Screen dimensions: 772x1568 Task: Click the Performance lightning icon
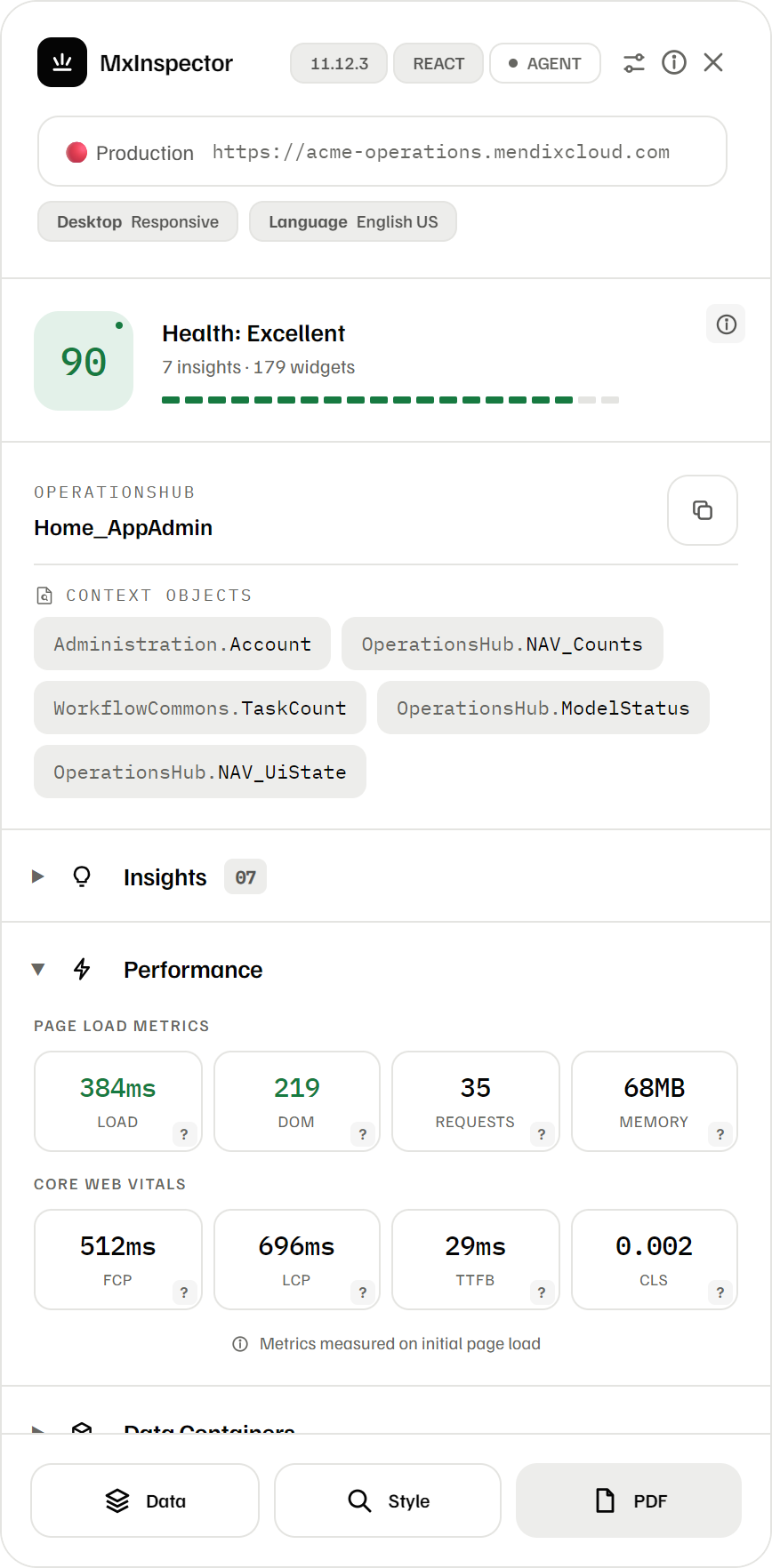click(82, 969)
